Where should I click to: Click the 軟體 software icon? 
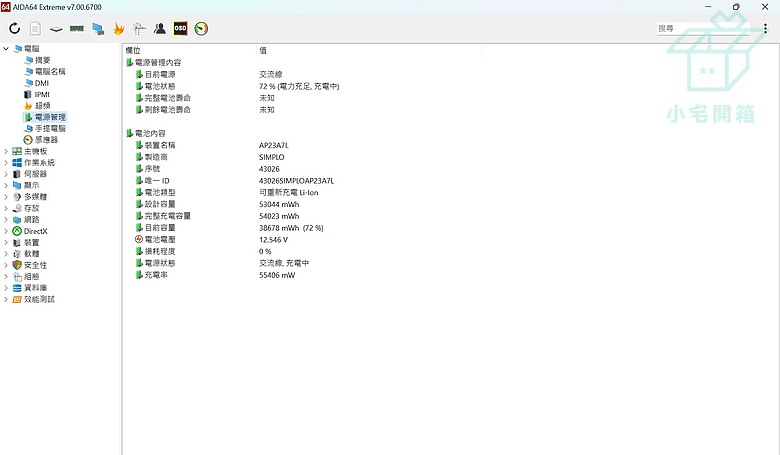pyautogui.click(x=17, y=254)
